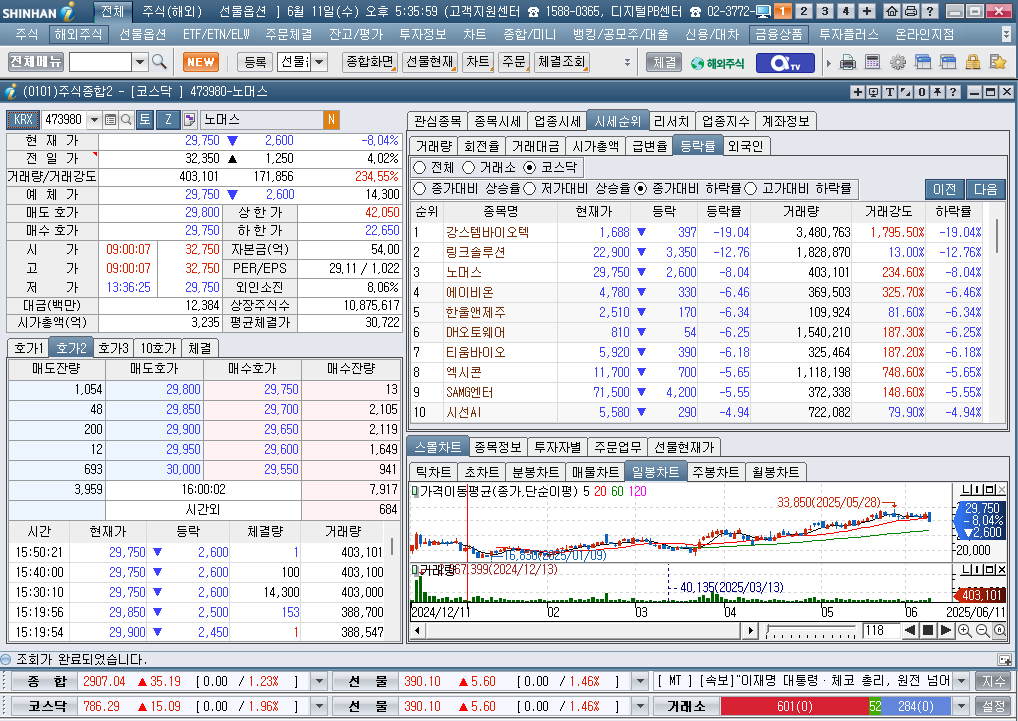Click the 체결조회 toolbar button
Image resolution: width=1018 pixels, height=721 pixels.
(562, 62)
